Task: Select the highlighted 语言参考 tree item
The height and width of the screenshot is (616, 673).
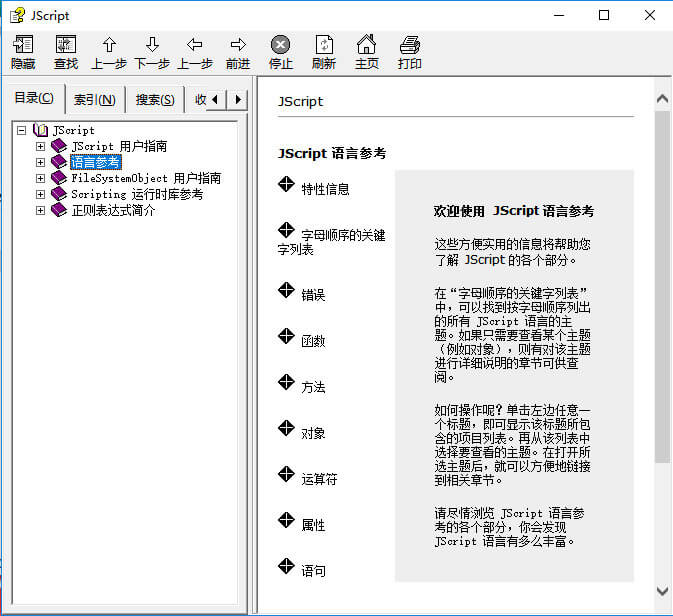Action: [x=95, y=162]
